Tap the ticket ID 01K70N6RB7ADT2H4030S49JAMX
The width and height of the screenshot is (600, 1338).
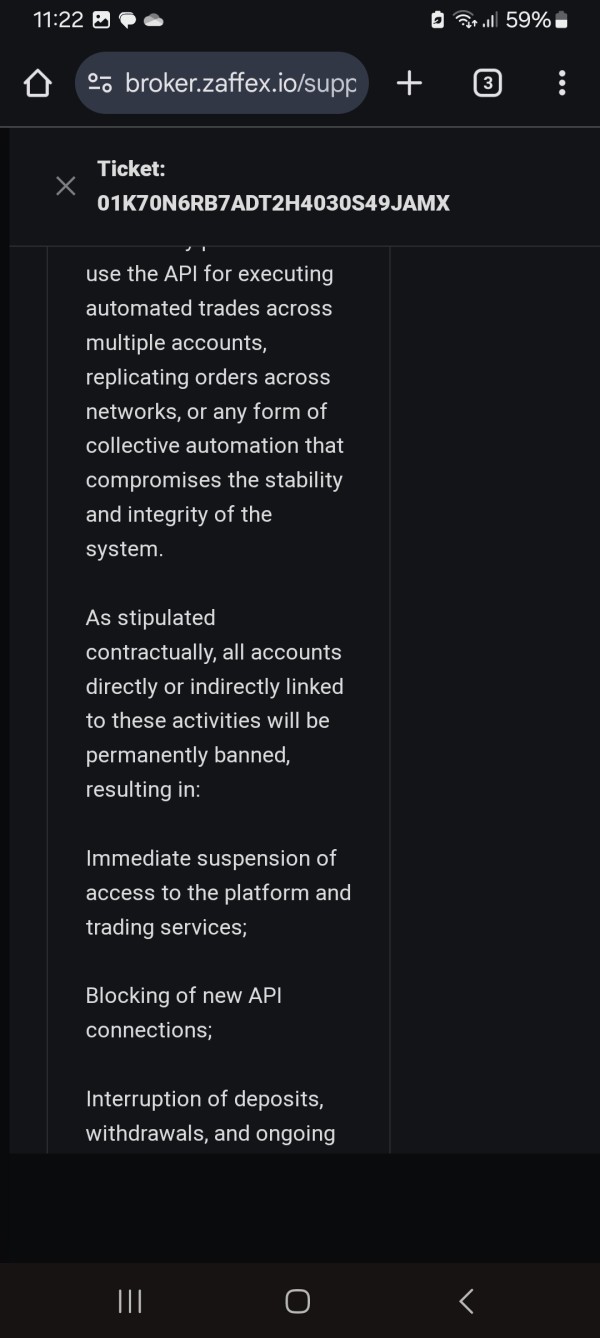[273, 203]
